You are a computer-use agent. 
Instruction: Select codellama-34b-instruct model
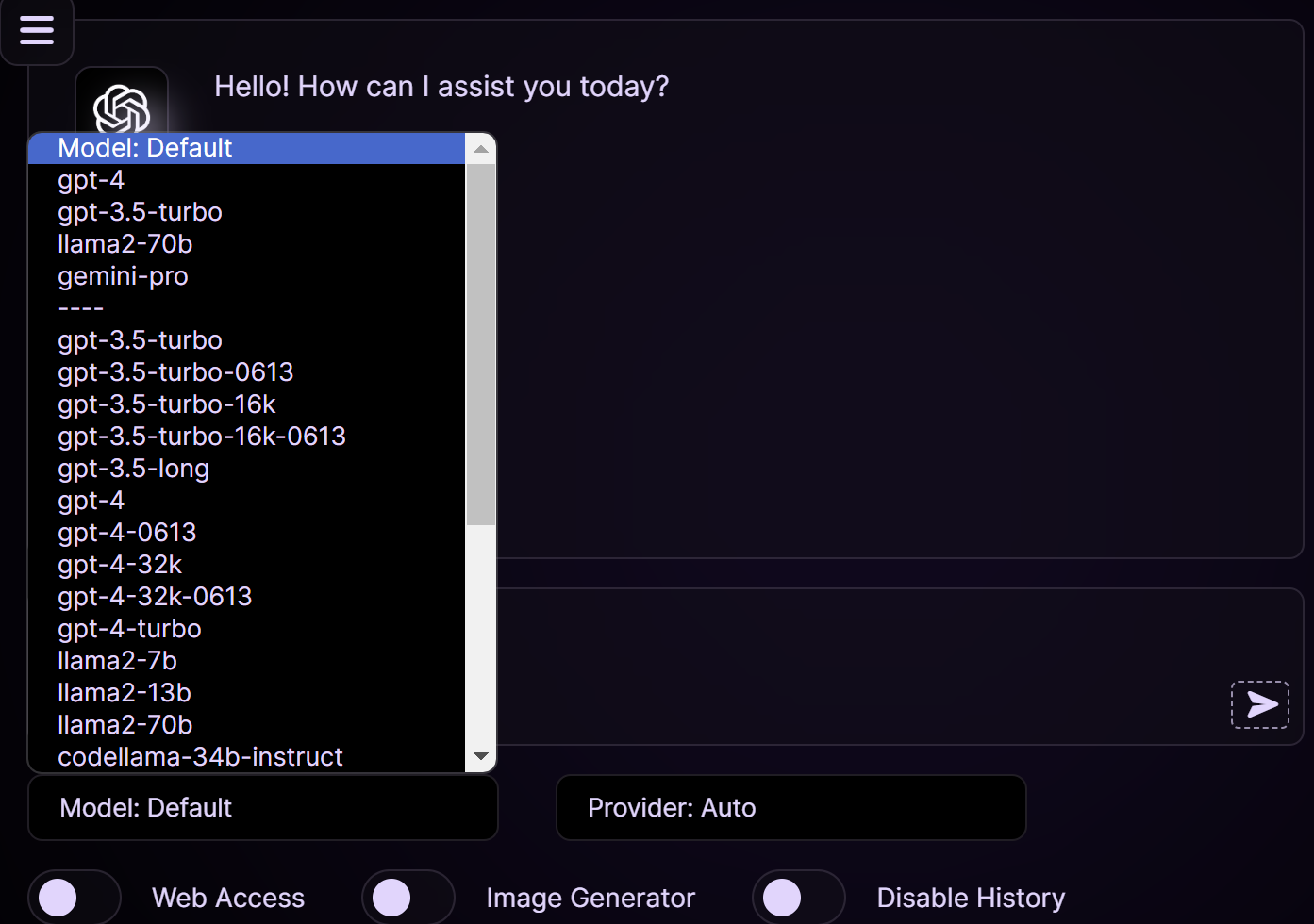click(x=247, y=757)
